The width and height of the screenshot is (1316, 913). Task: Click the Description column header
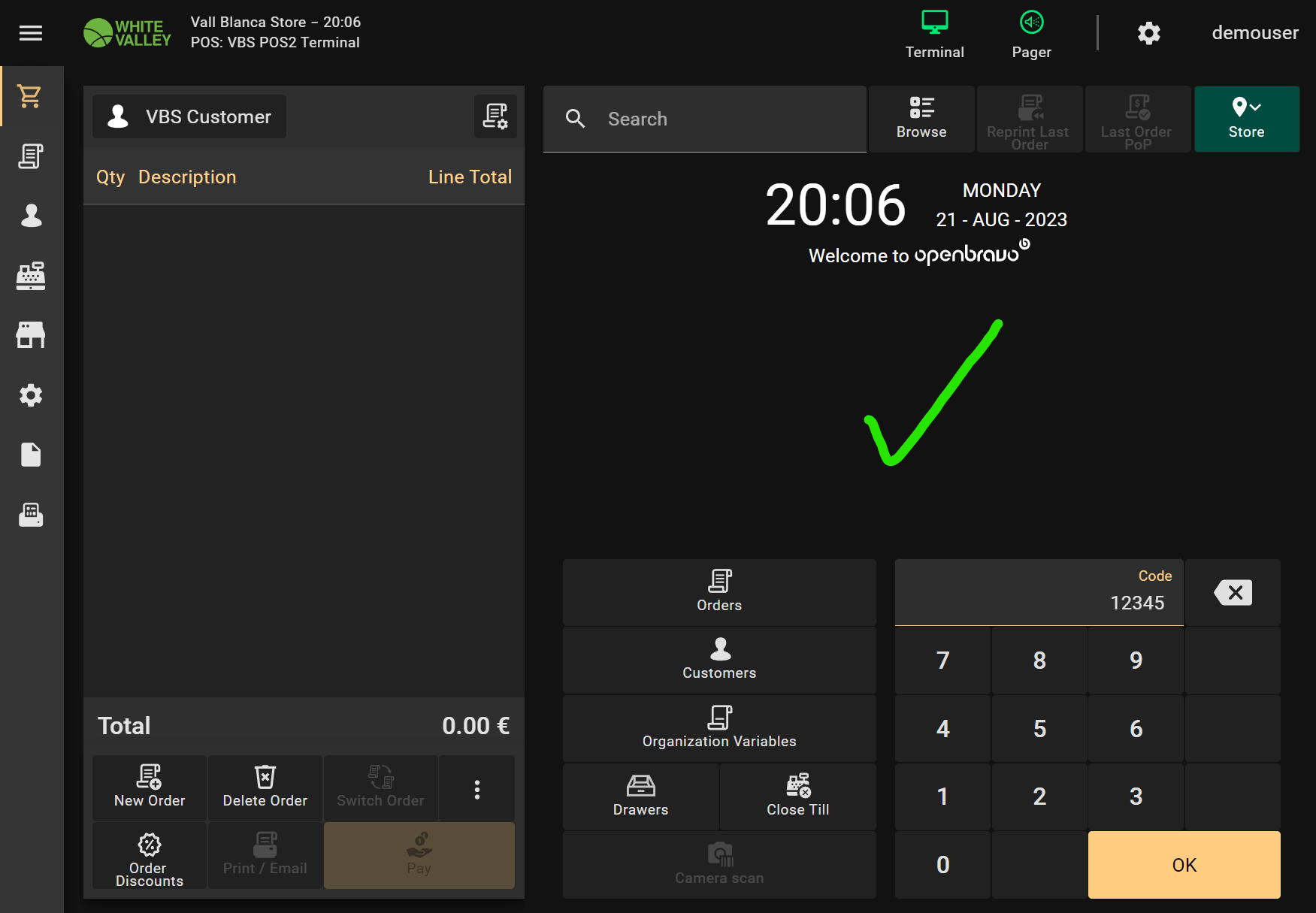[187, 177]
